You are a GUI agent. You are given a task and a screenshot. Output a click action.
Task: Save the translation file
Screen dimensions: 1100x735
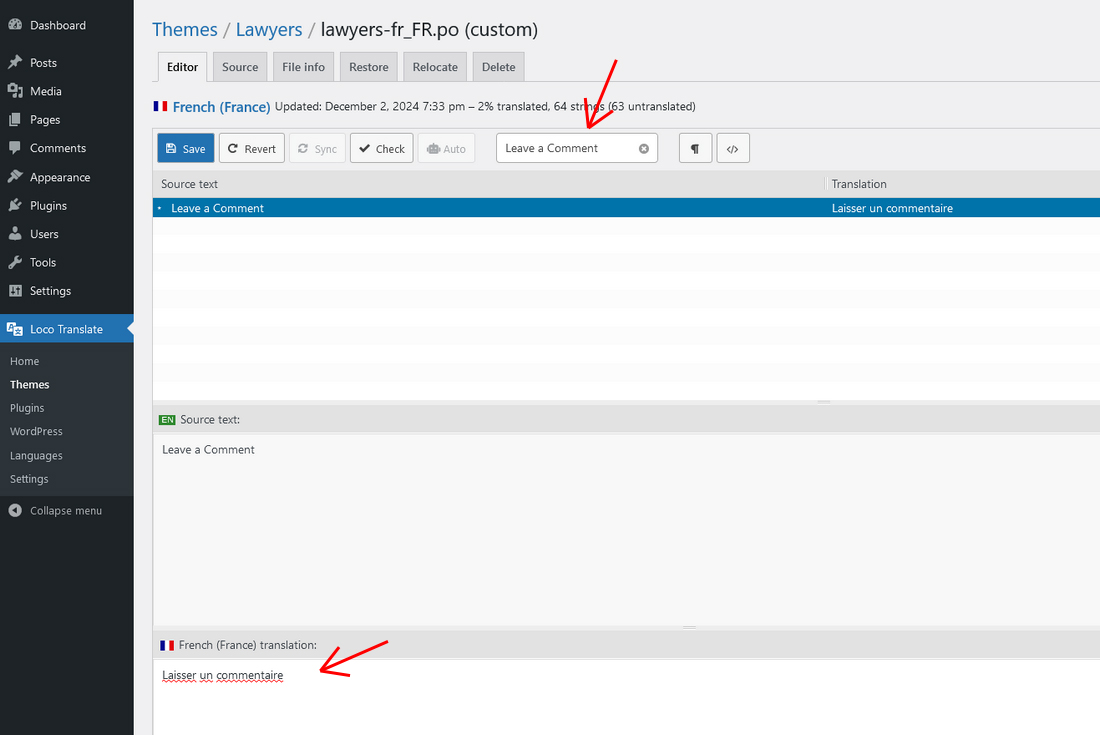point(185,147)
